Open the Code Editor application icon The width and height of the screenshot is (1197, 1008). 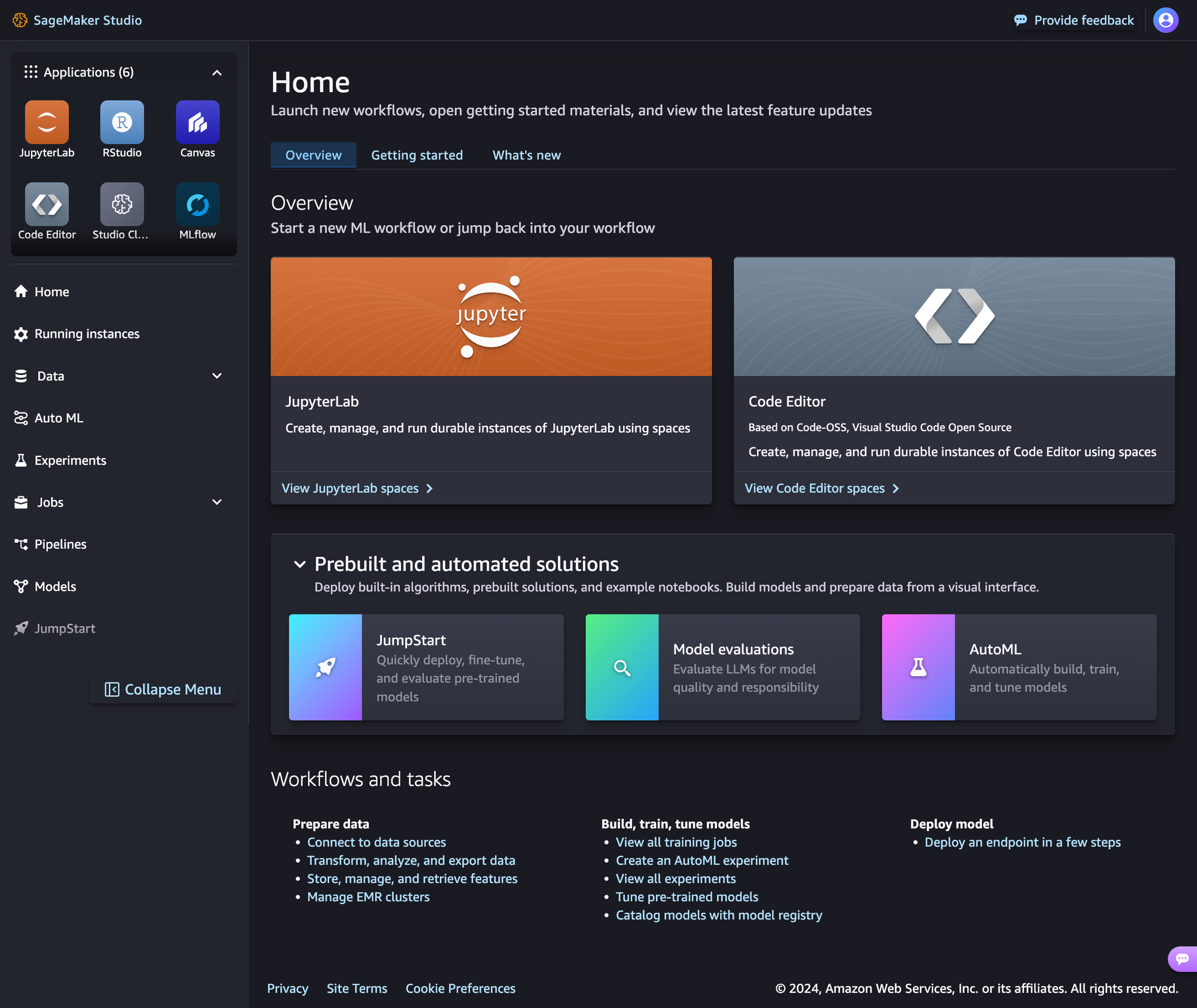pyautogui.click(x=47, y=205)
